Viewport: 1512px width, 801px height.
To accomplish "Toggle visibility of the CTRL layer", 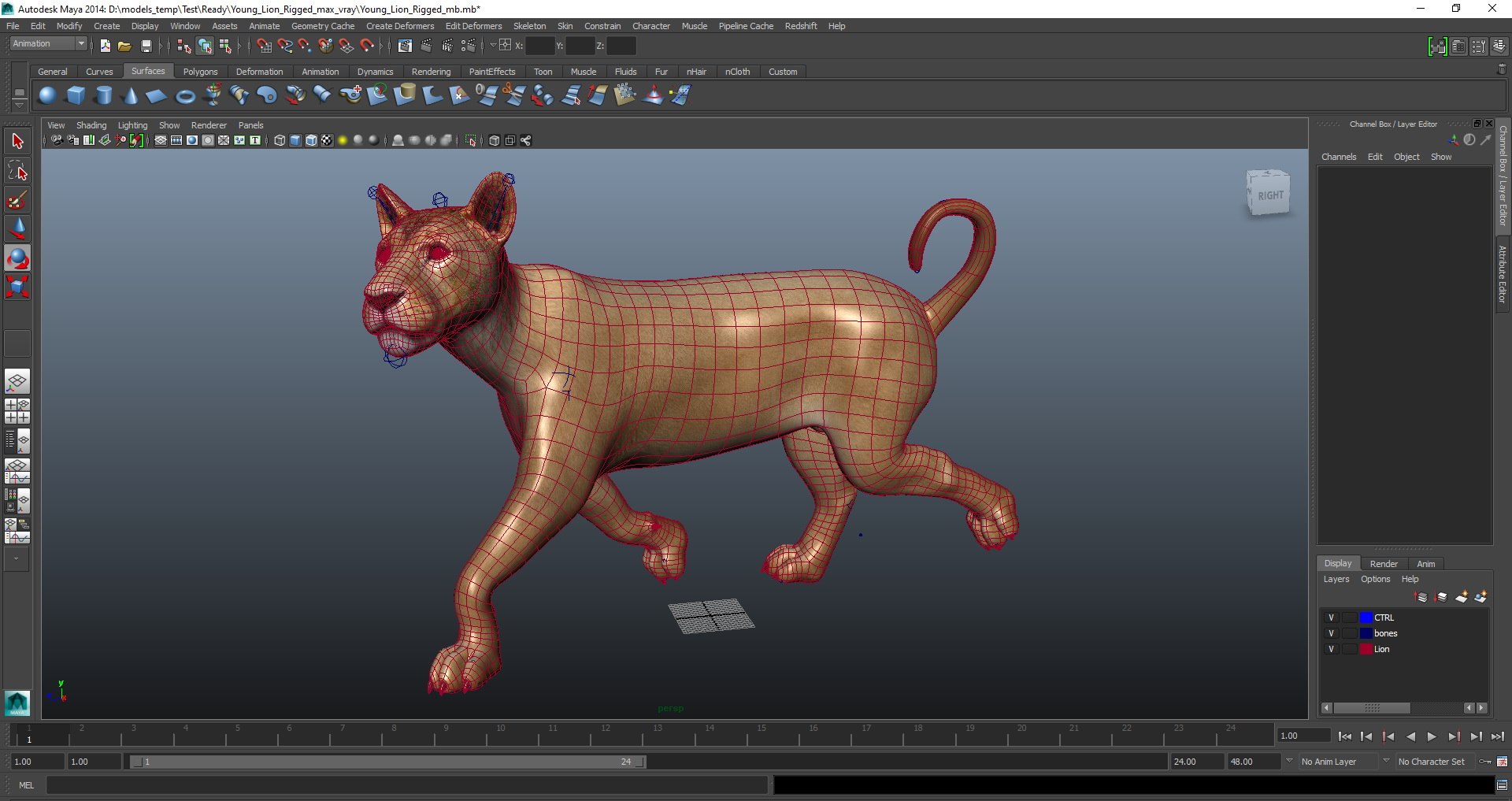I will pos(1331,617).
